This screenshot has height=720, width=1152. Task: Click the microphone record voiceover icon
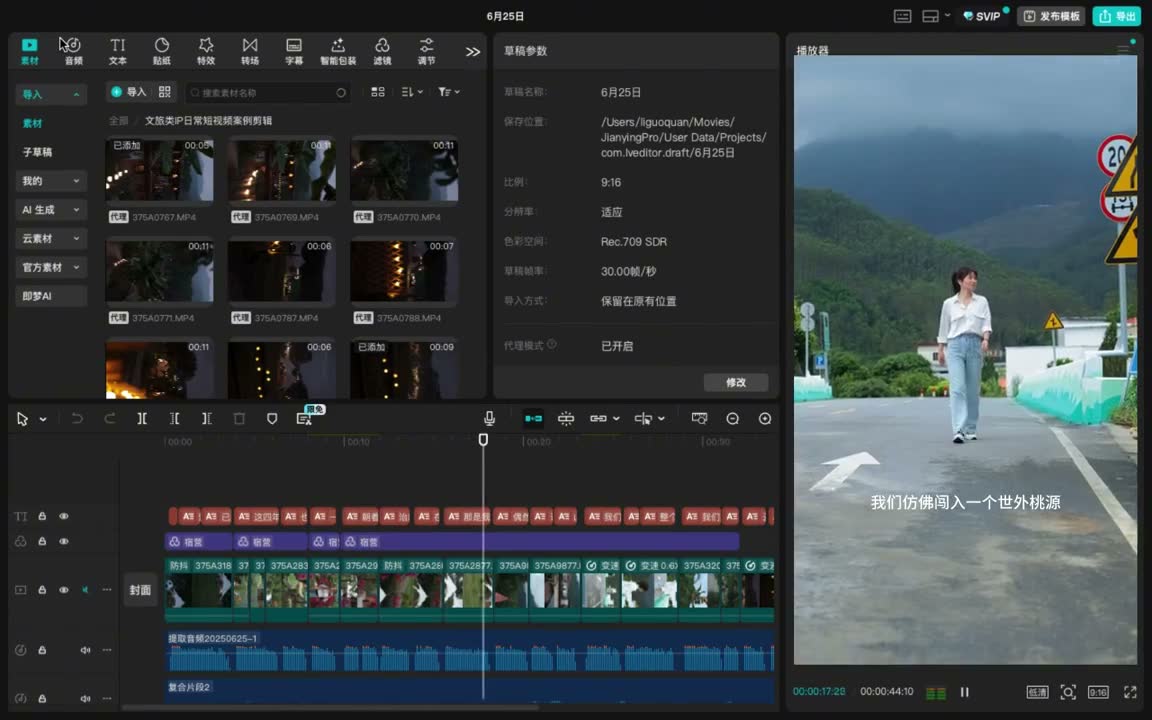[x=489, y=418]
